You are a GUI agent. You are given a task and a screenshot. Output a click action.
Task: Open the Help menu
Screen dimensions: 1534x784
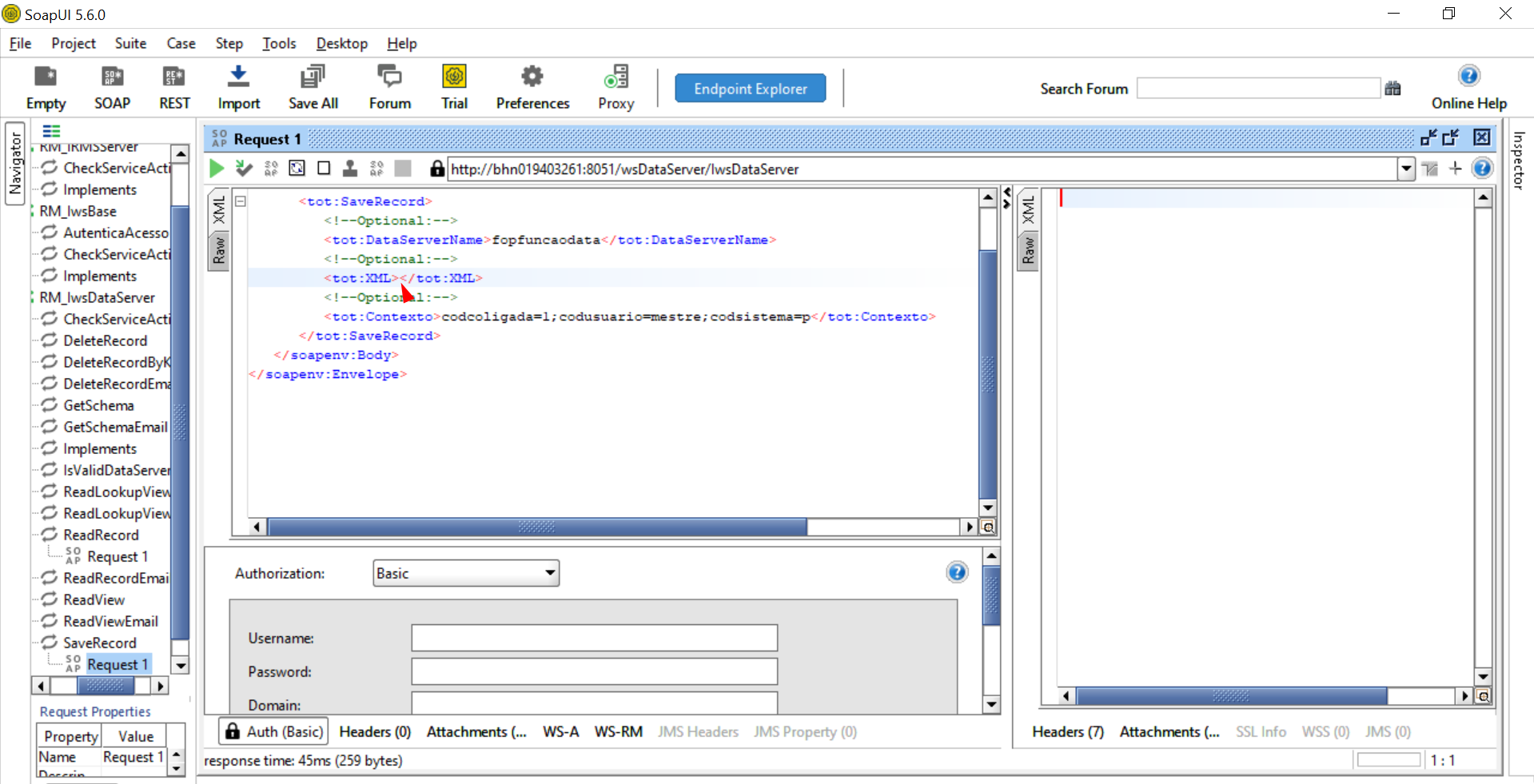coord(402,43)
